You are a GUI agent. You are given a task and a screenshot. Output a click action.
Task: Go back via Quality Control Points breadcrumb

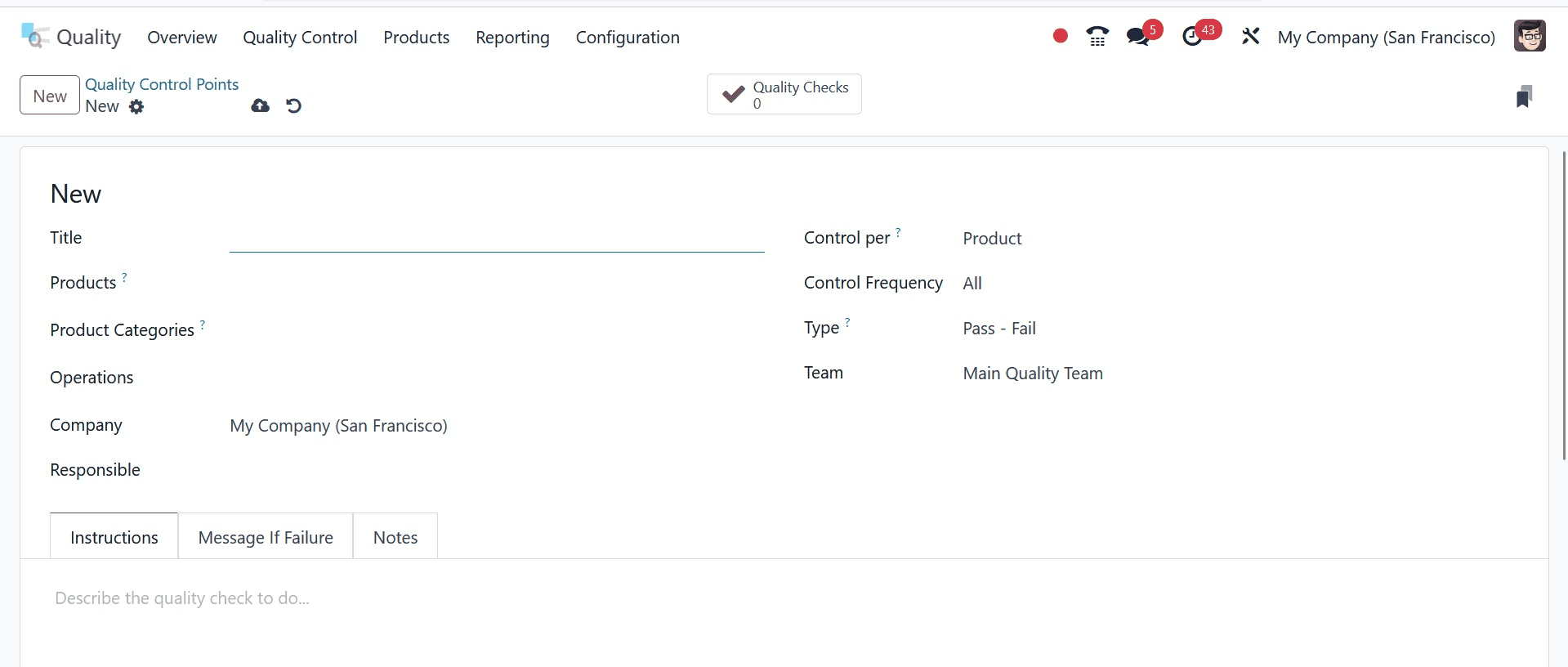(x=162, y=84)
